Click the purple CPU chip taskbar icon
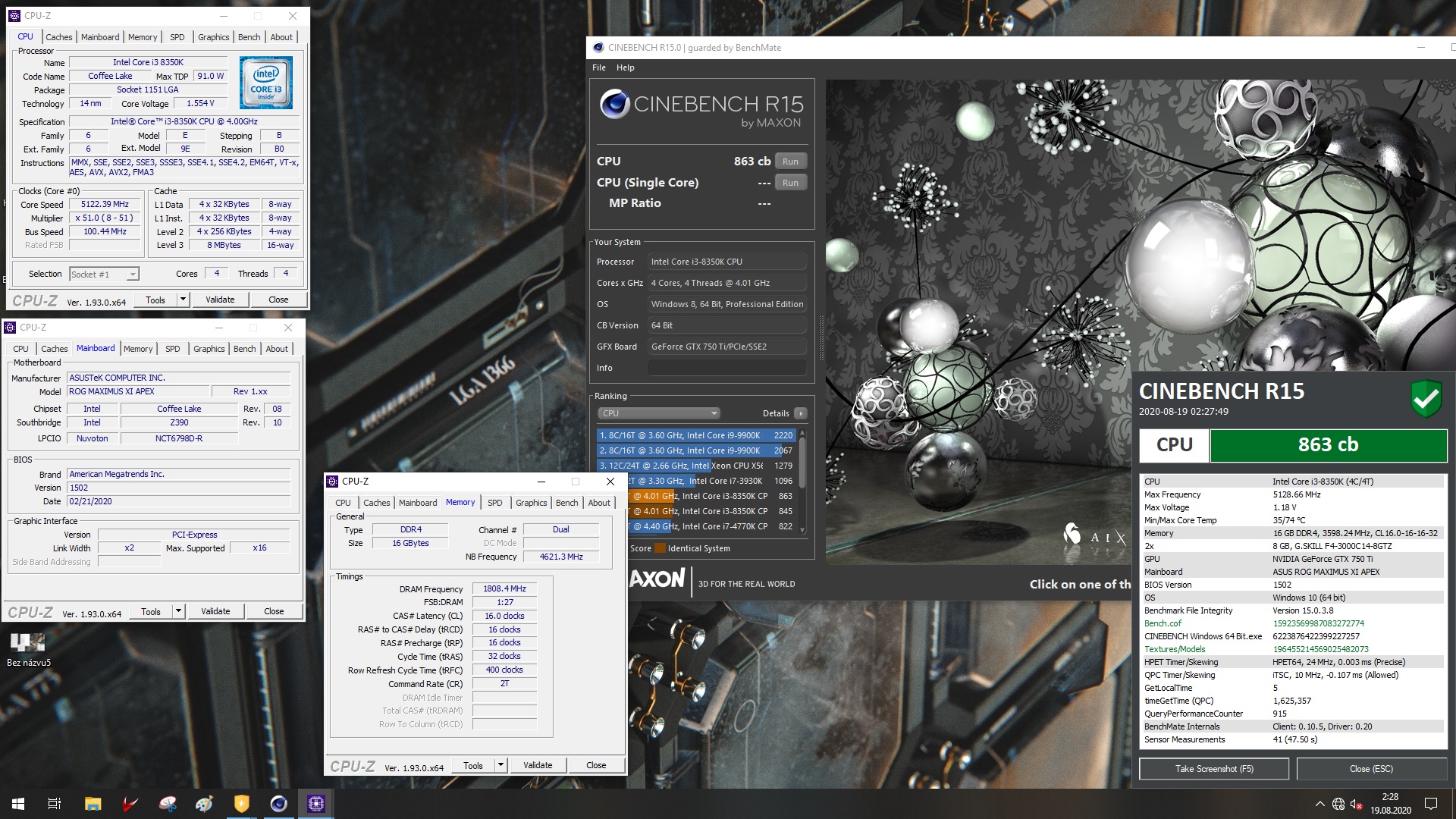This screenshot has width=1456, height=819. point(316,804)
